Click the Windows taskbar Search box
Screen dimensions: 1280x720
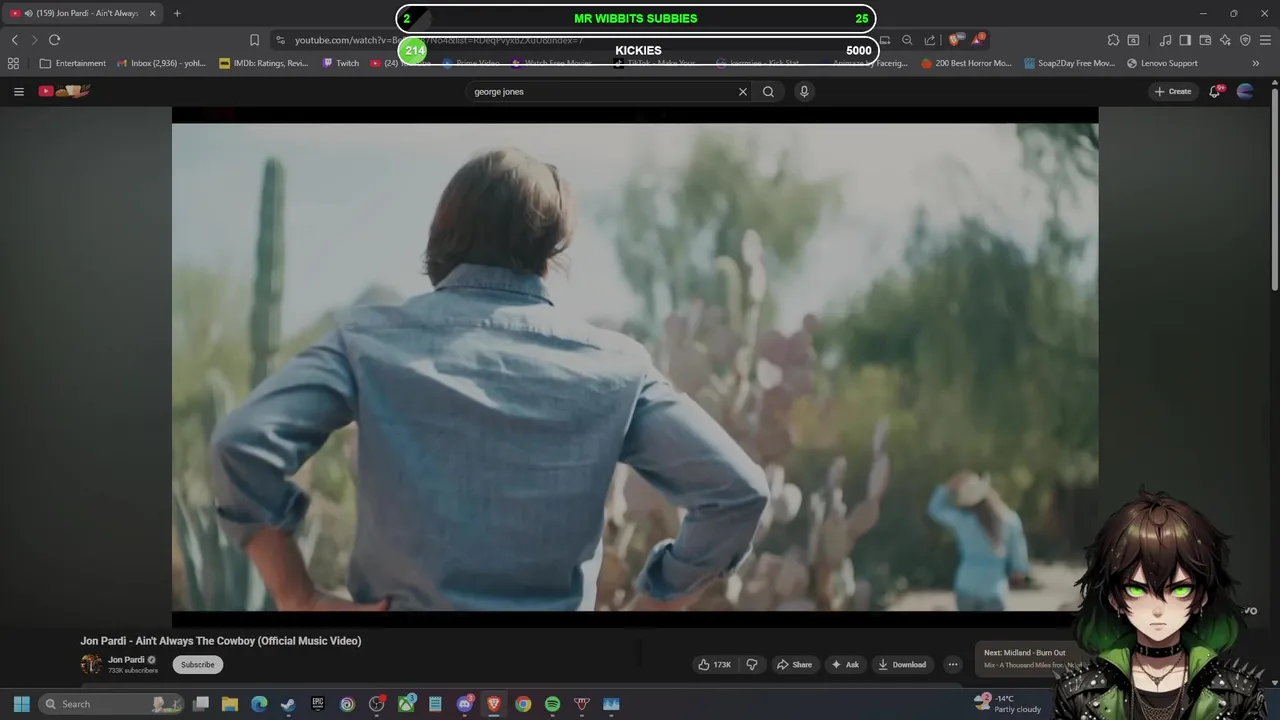(112, 704)
